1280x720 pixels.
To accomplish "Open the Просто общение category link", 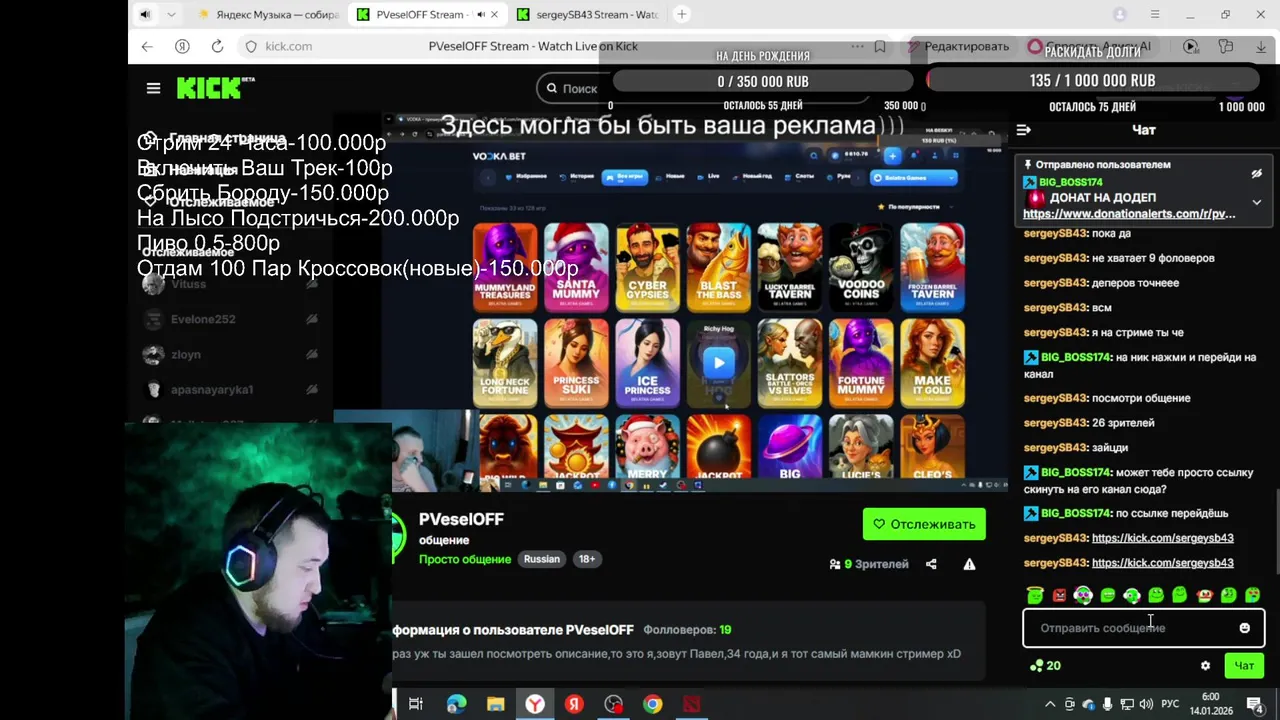I will point(465,559).
